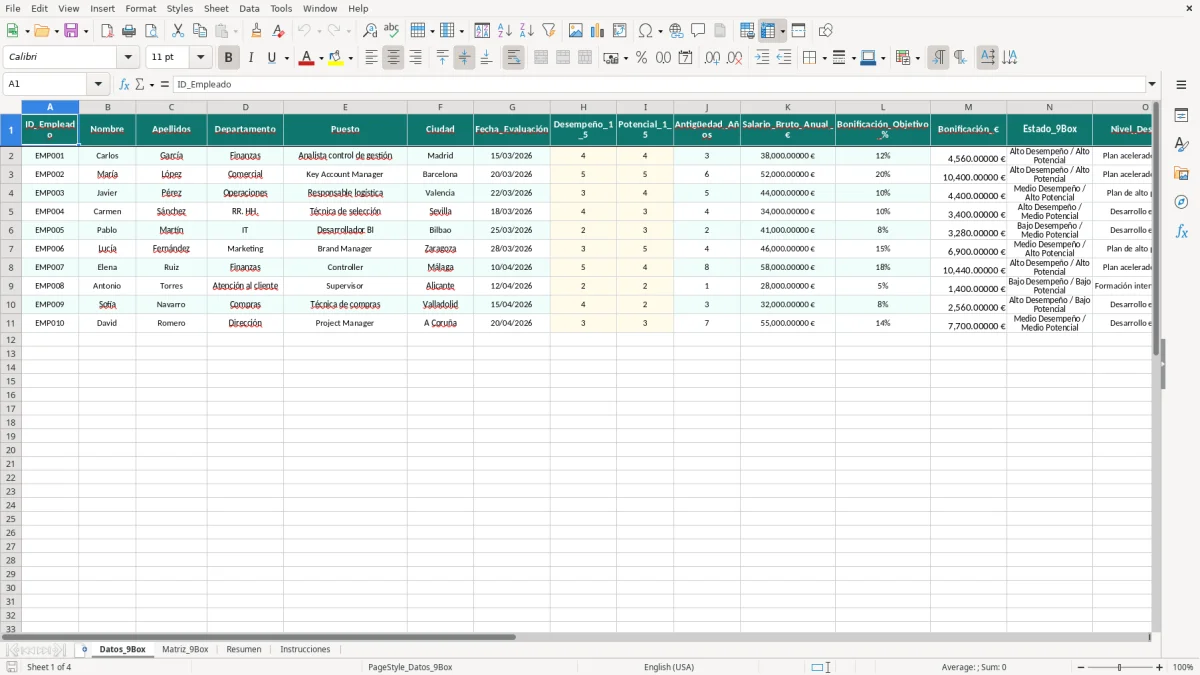Viewport: 1200px width, 675px height.
Task: Open the Format menu
Action: tap(140, 8)
